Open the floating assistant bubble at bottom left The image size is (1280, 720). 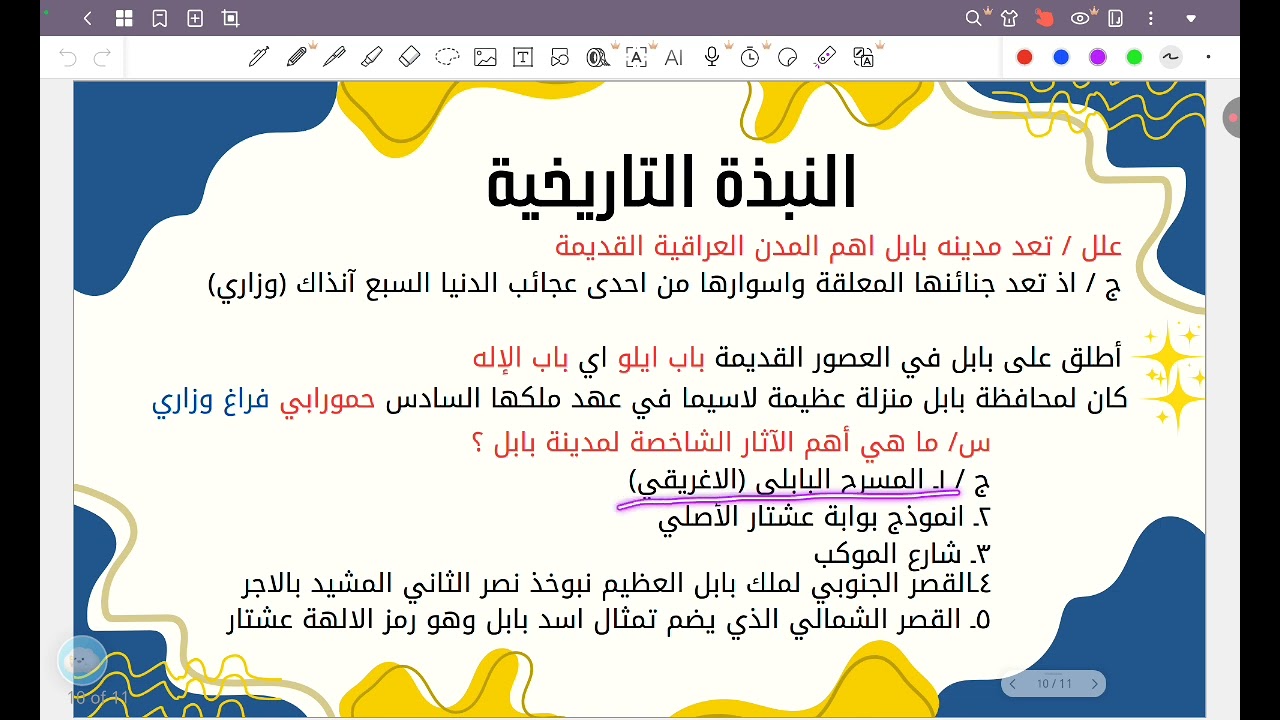pyautogui.click(x=82, y=660)
